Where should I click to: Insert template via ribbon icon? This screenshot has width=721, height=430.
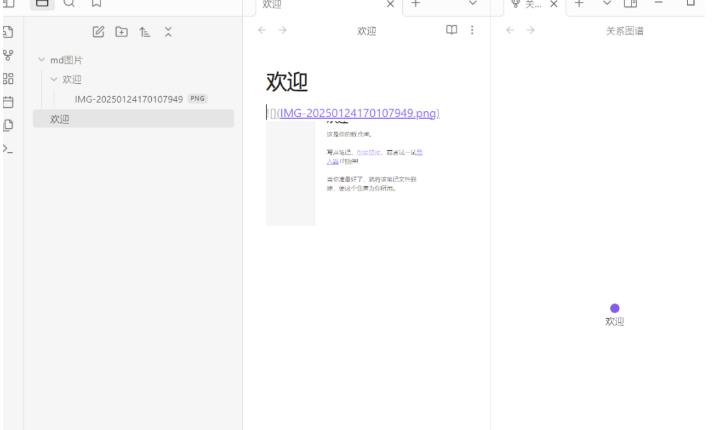pos(8,125)
